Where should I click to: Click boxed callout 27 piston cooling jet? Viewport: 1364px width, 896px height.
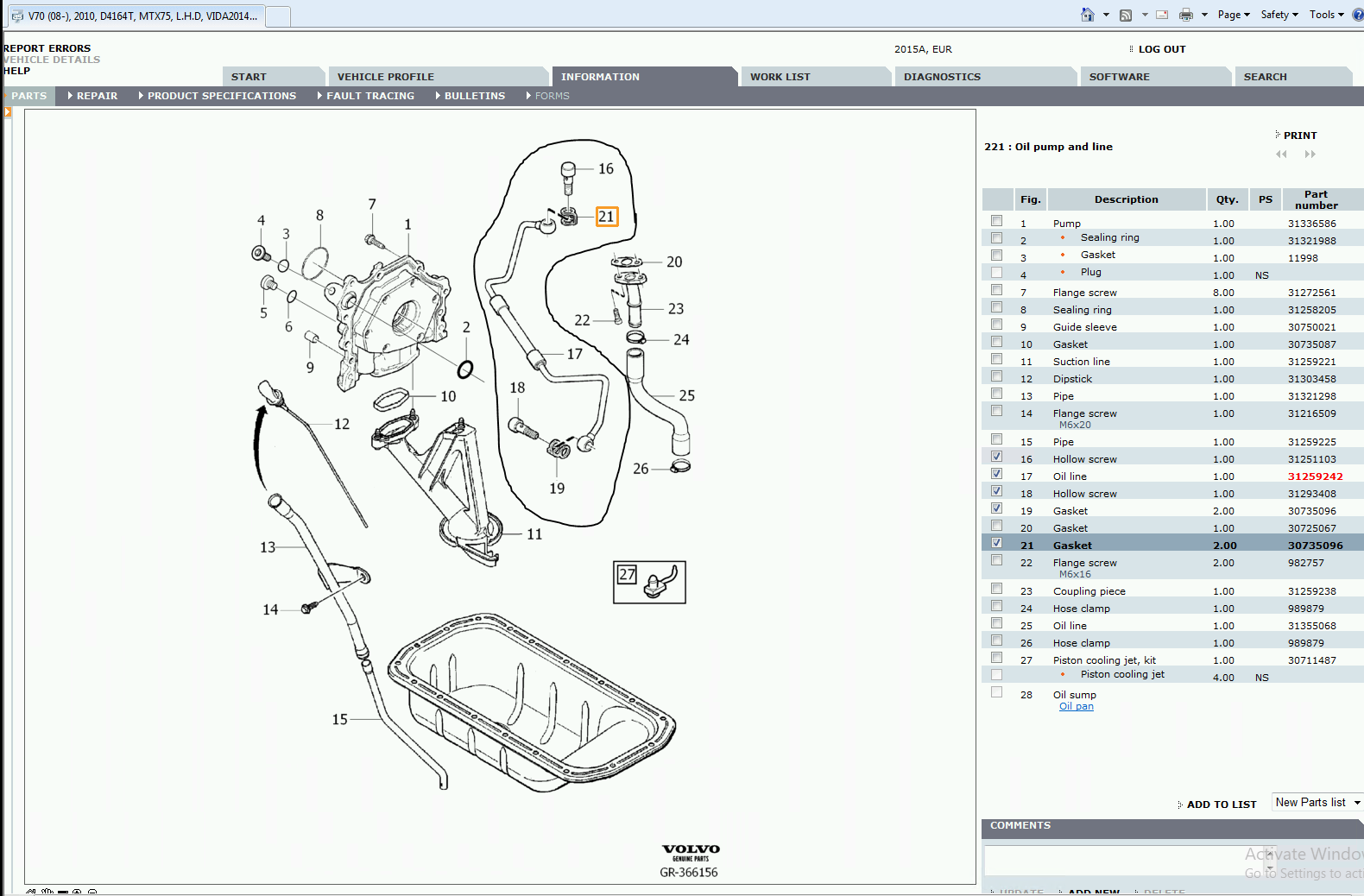click(x=627, y=574)
